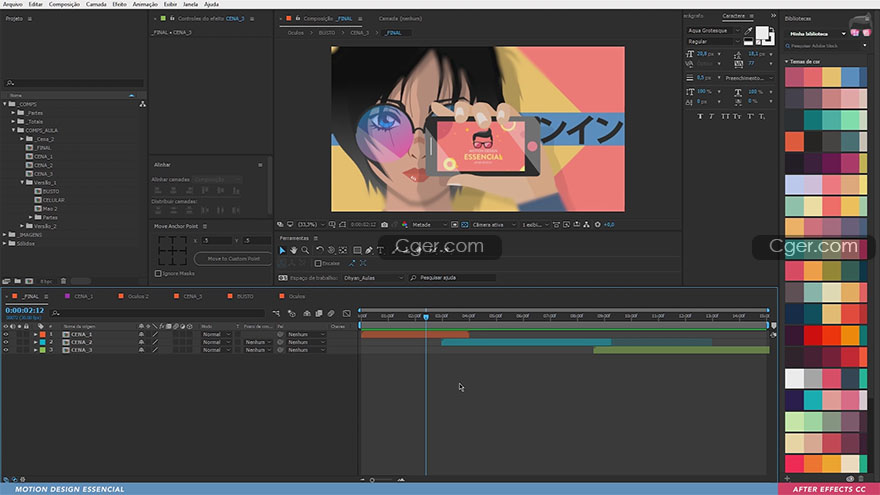Open blend mode dropdown for CENA_1
The height and width of the screenshot is (495, 880).
click(x=216, y=334)
